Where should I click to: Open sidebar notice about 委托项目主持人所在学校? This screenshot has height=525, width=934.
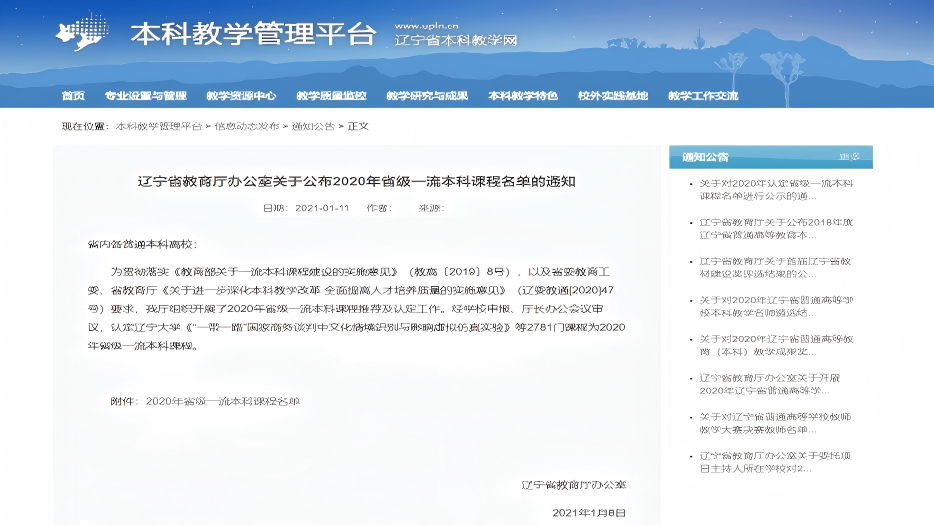pos(775,462)
